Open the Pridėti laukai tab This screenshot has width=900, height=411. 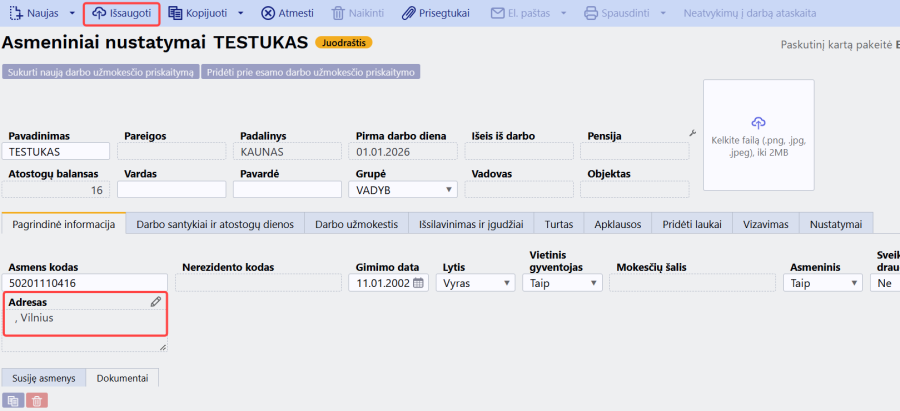pos(692,224)
